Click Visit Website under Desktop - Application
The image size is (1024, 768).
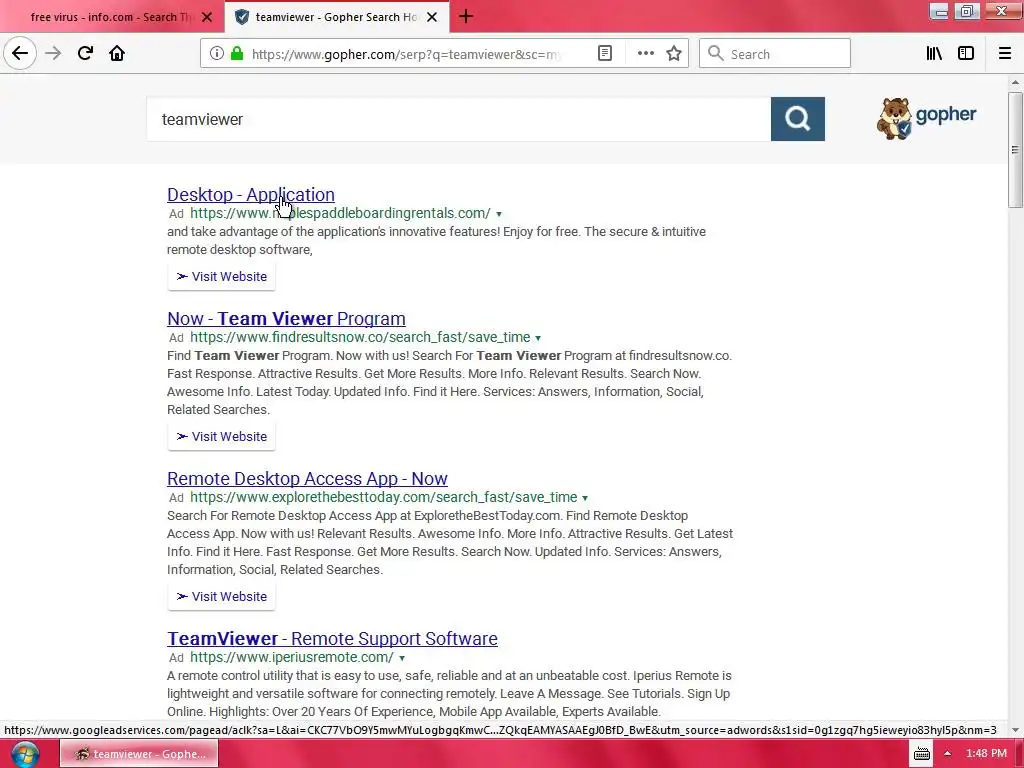tap(221, 277)
